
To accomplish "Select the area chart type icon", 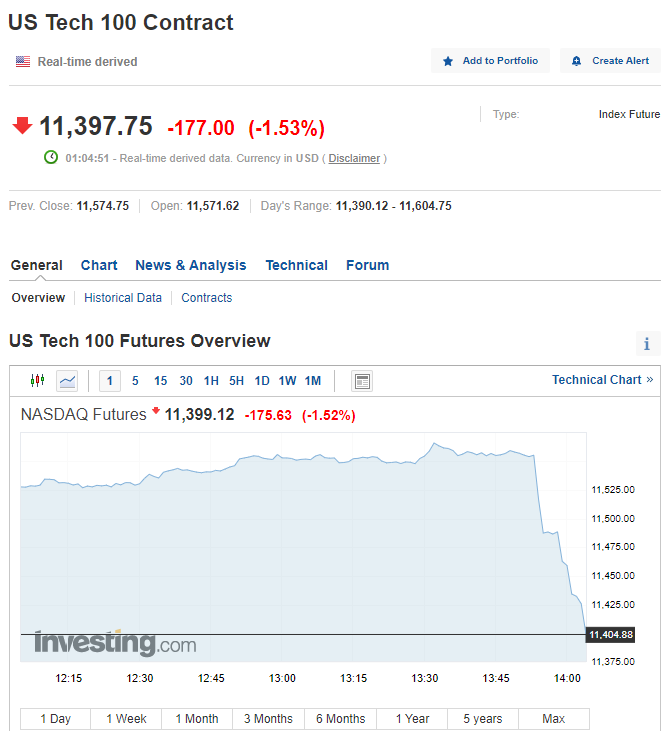I will tap(67, 381).
